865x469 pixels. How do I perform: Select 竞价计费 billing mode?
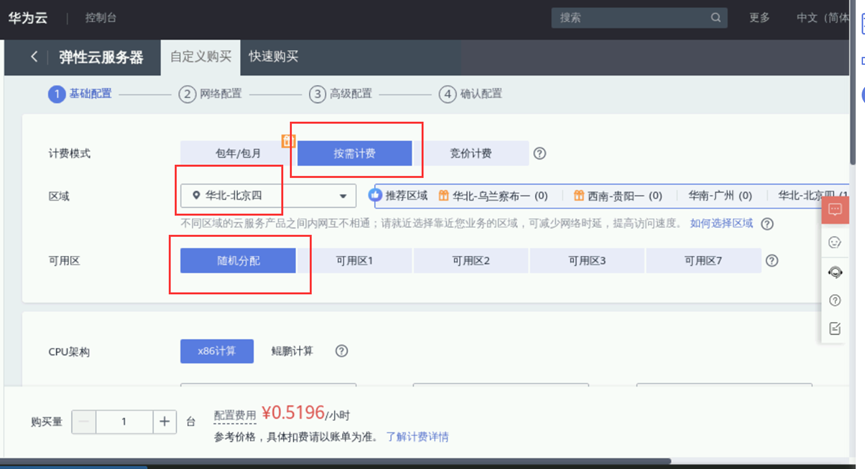(x=471, y=153)
